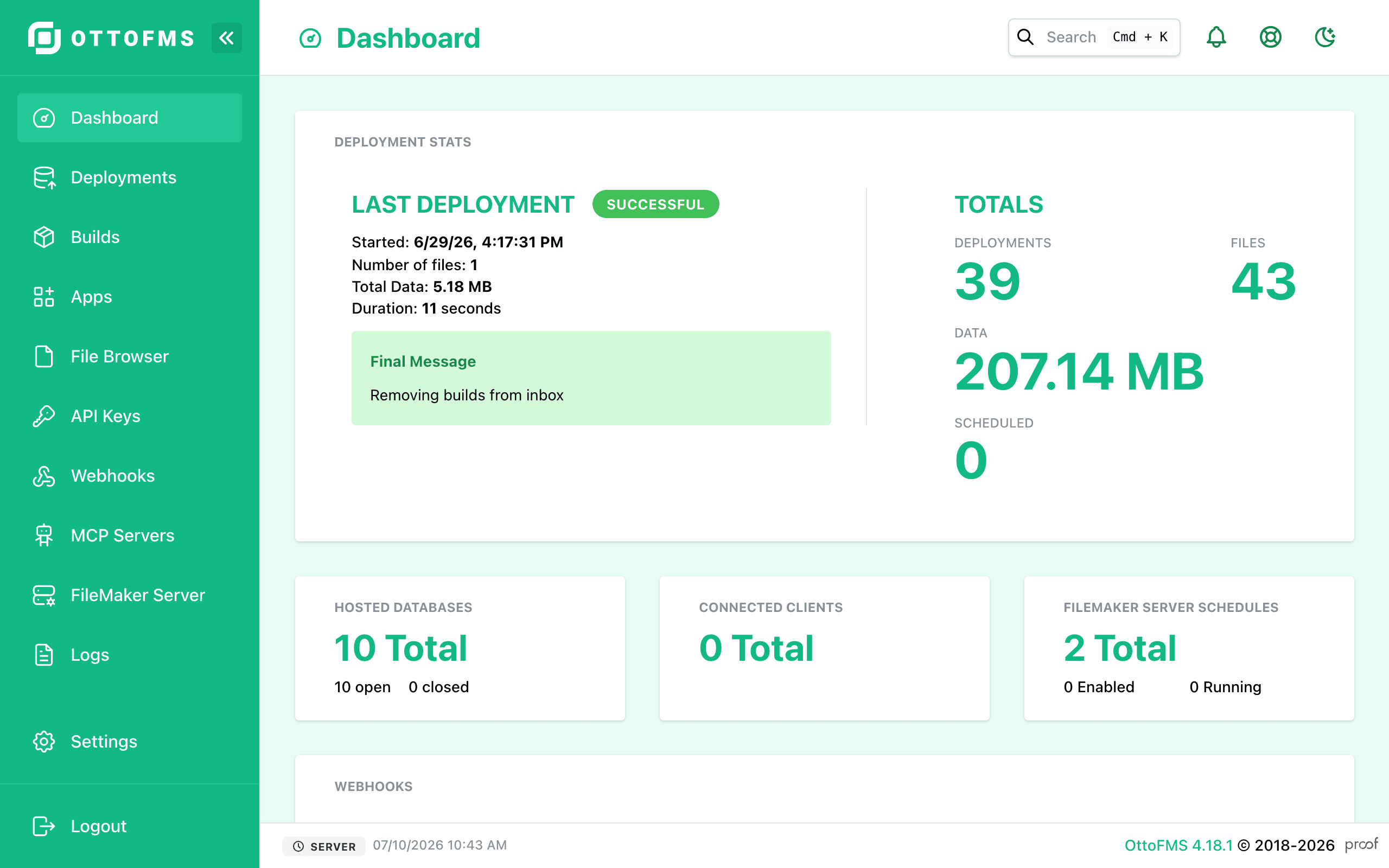Viewport: 1389px width, 868px height.
Task: Go to Dashboard menu label
Action: pos(114,118)
